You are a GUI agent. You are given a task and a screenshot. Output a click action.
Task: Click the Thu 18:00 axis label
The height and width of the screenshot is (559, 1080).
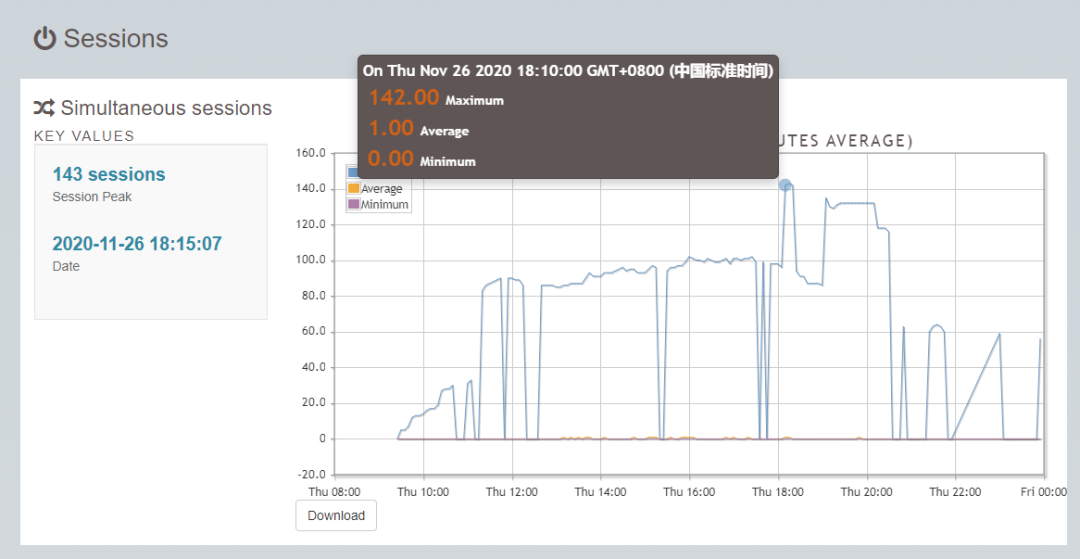tap(777, 492)
